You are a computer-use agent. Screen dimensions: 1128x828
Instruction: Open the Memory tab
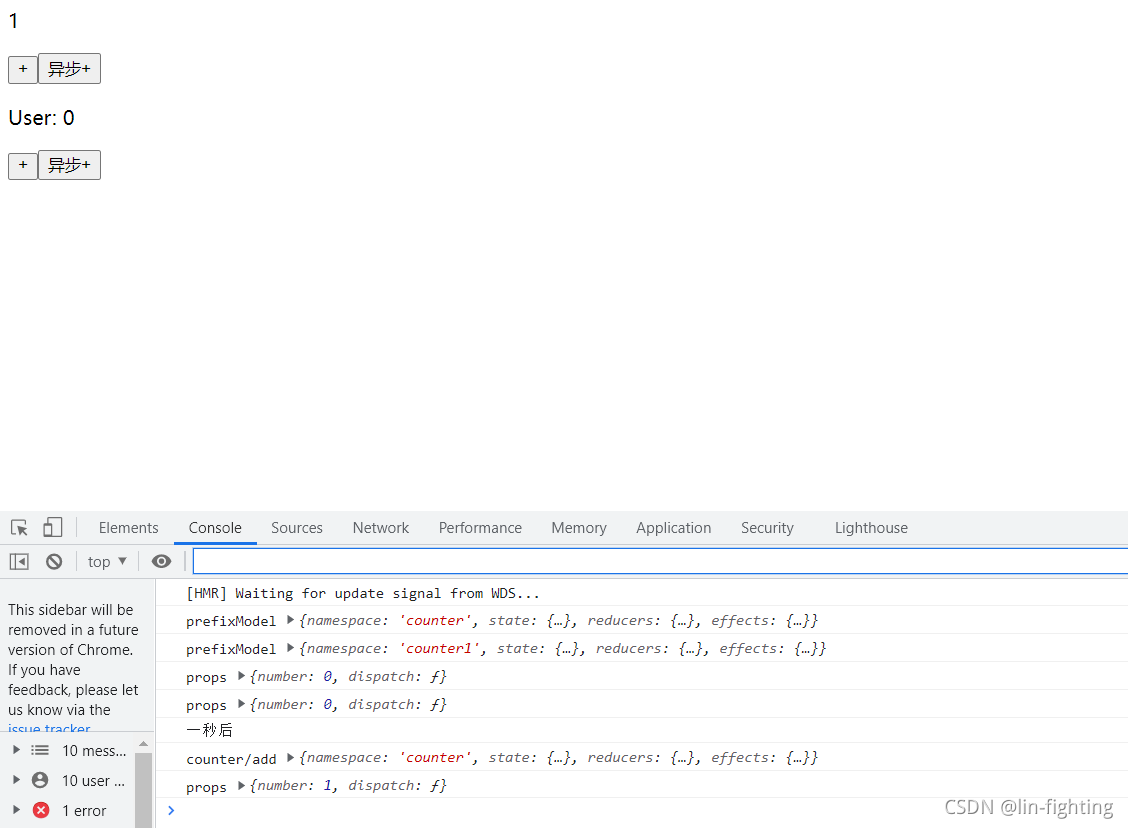(x=578, y=527)
